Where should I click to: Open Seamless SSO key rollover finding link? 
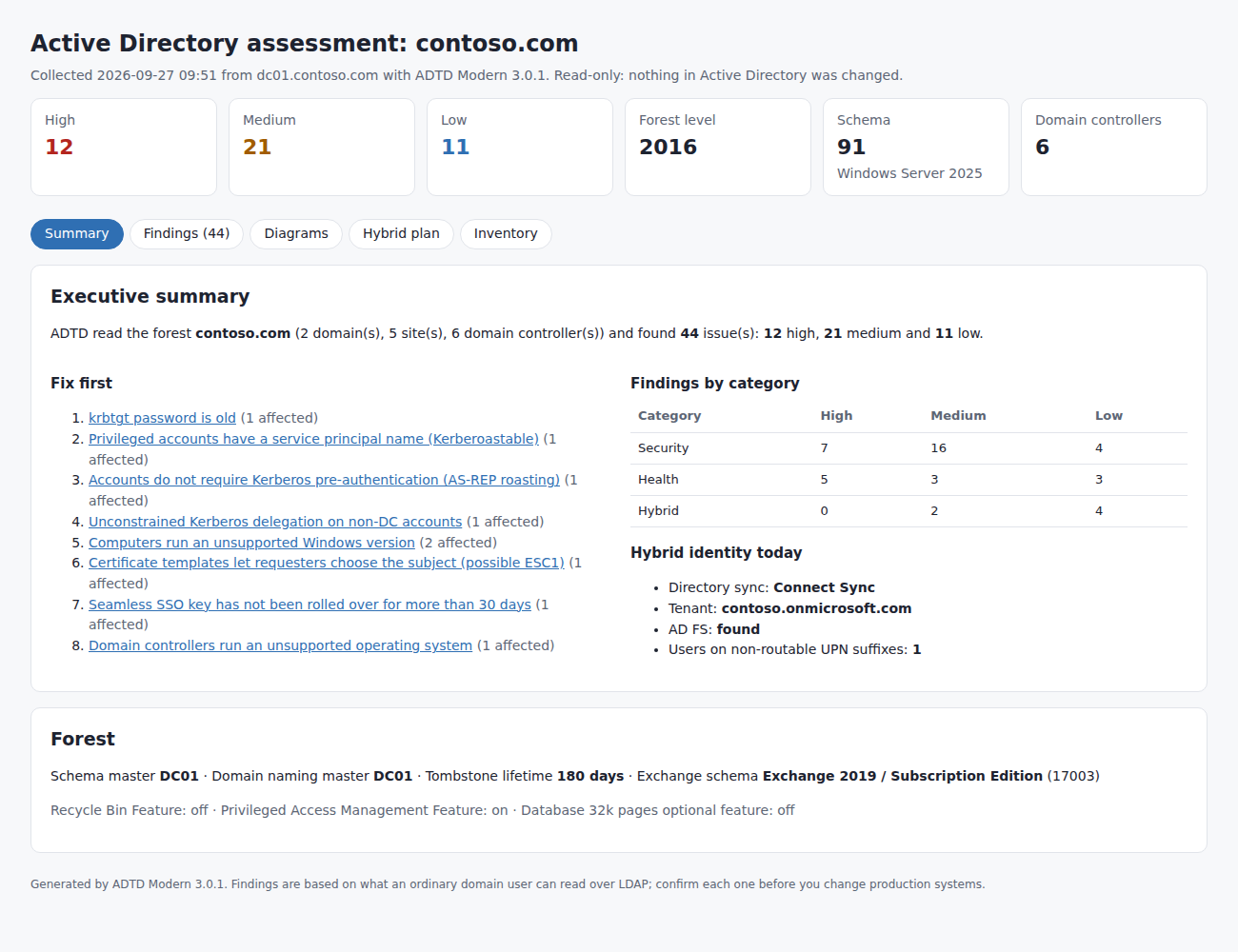pos(309,605)
